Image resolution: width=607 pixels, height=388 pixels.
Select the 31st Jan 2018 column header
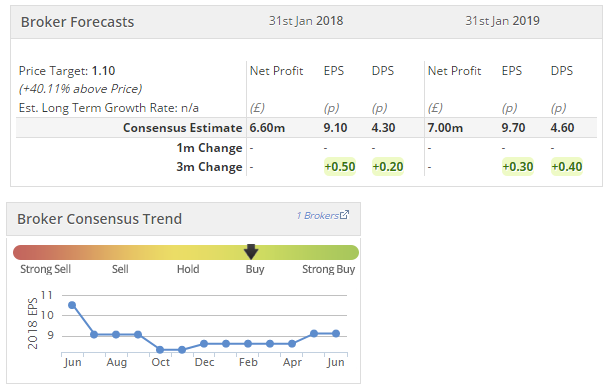306,21
